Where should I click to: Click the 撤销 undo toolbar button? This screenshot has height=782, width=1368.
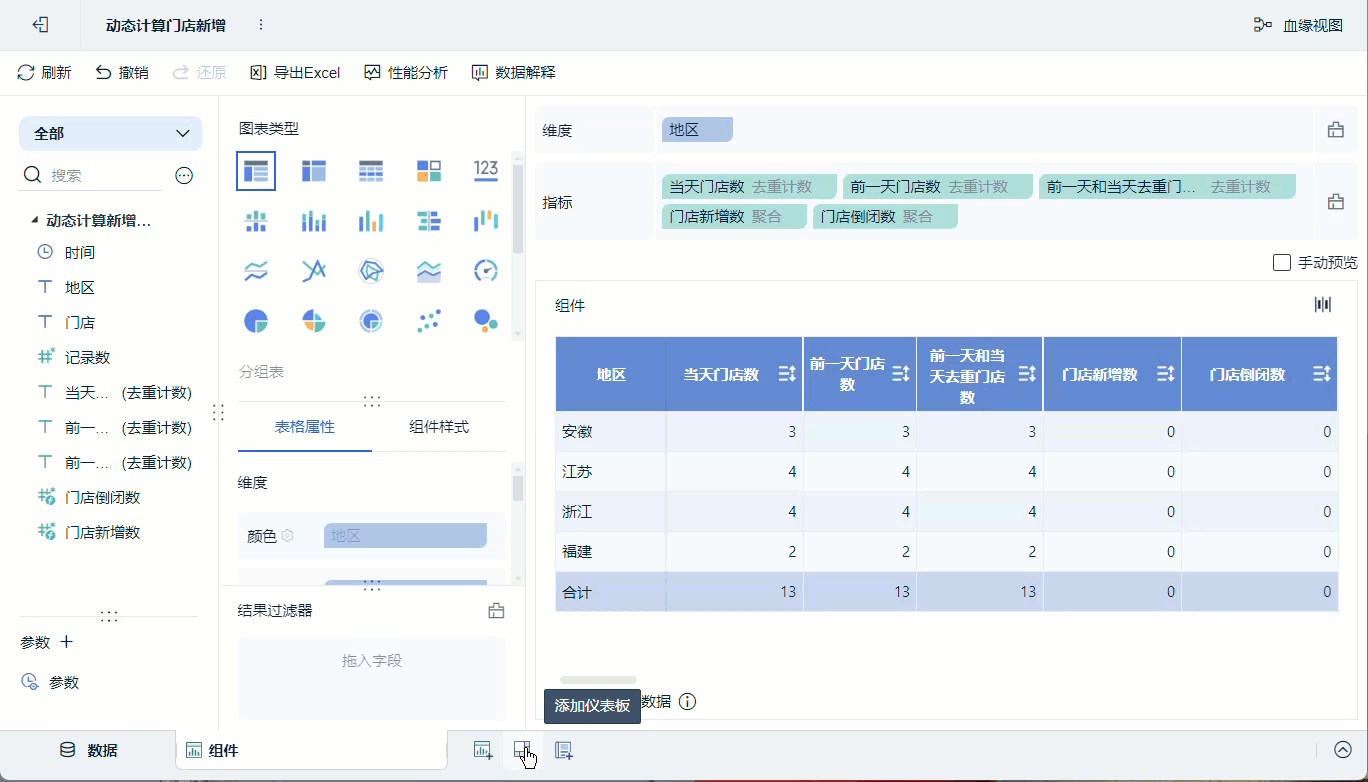click(122, 72)
